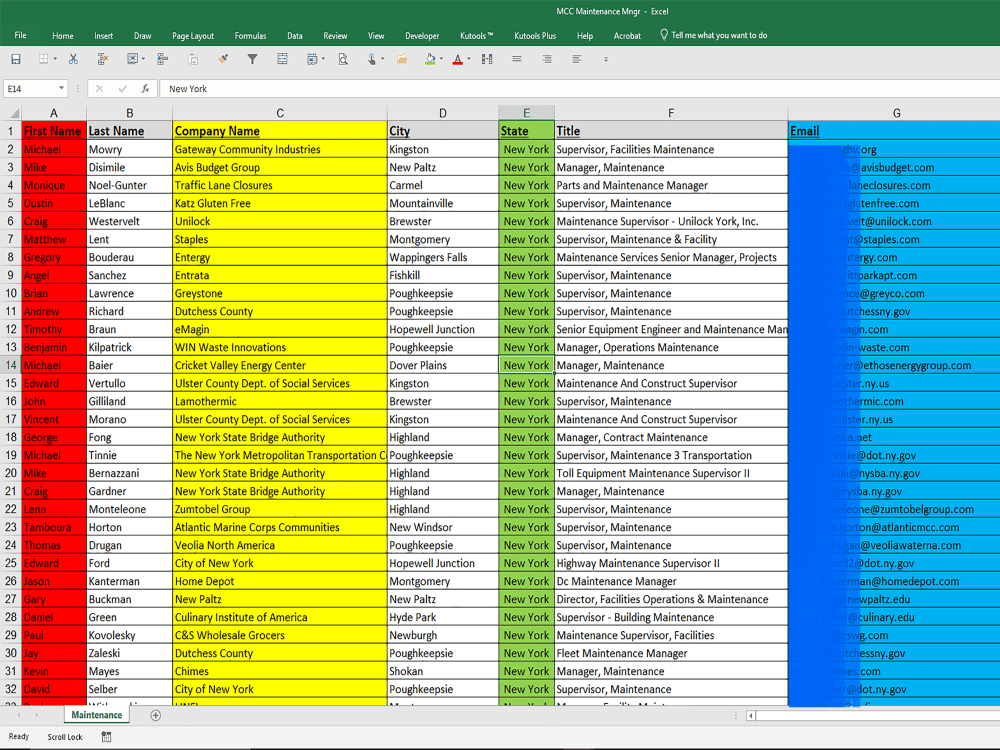Cut selection with the scissors icon
This screenshot has height=750, width=1000.
73,59
